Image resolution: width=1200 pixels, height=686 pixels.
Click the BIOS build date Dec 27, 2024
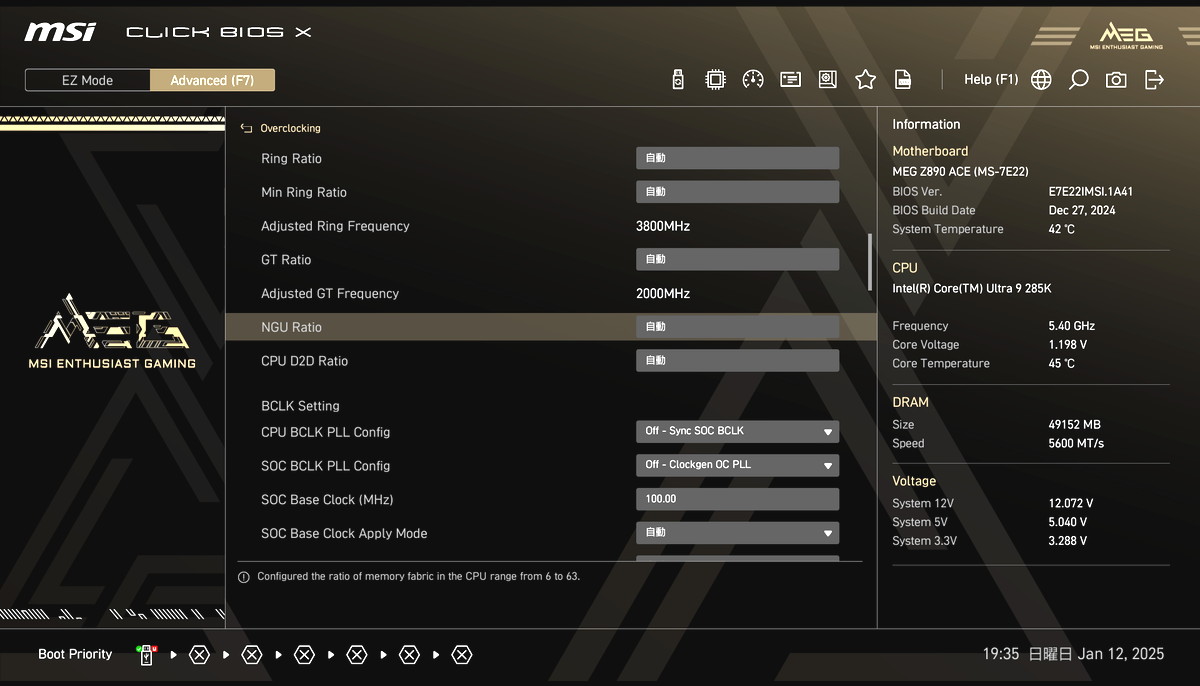pyautogui.click(x=1082, y=210)
